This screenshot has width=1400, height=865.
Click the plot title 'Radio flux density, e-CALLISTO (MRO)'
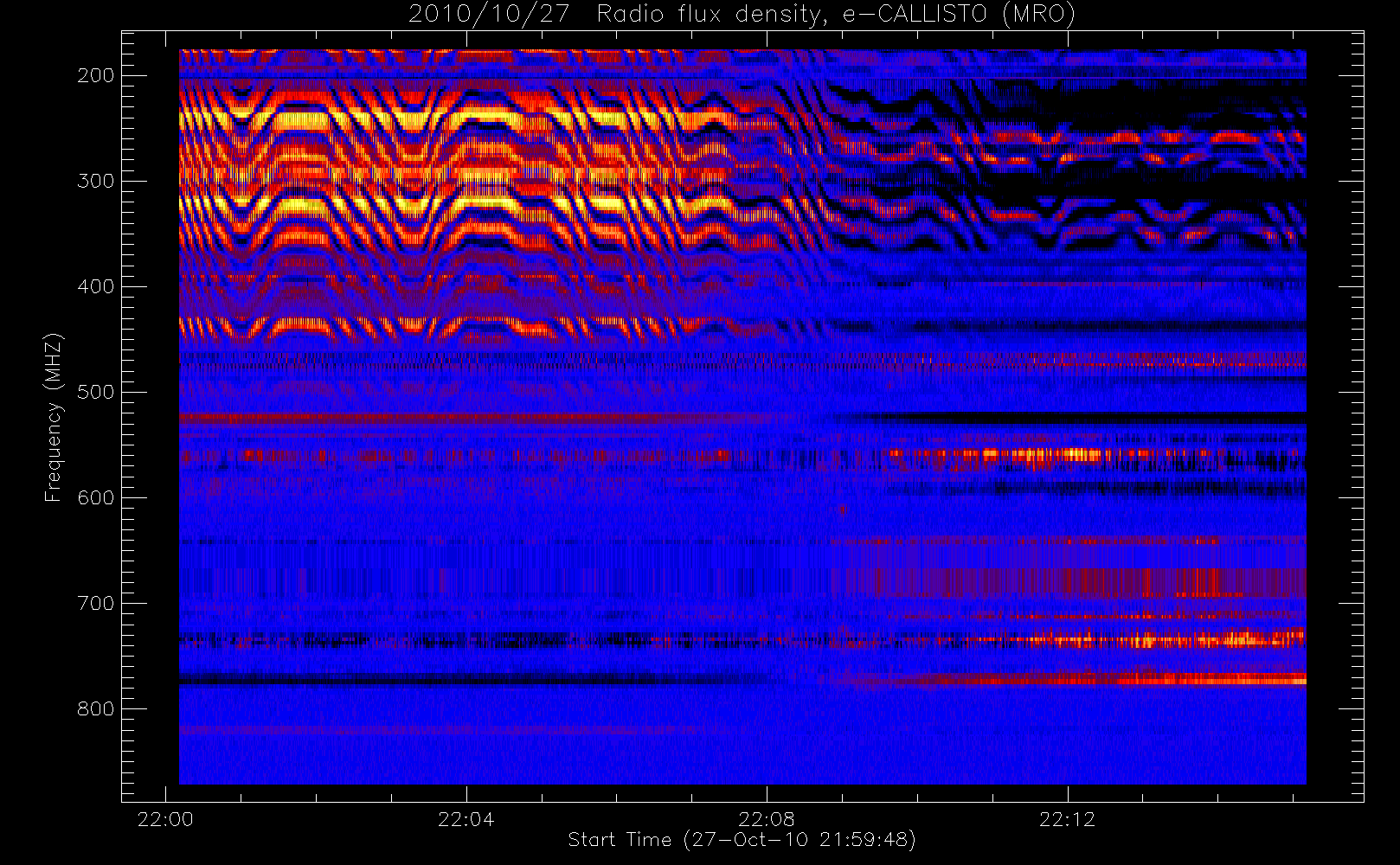point(836,15)
